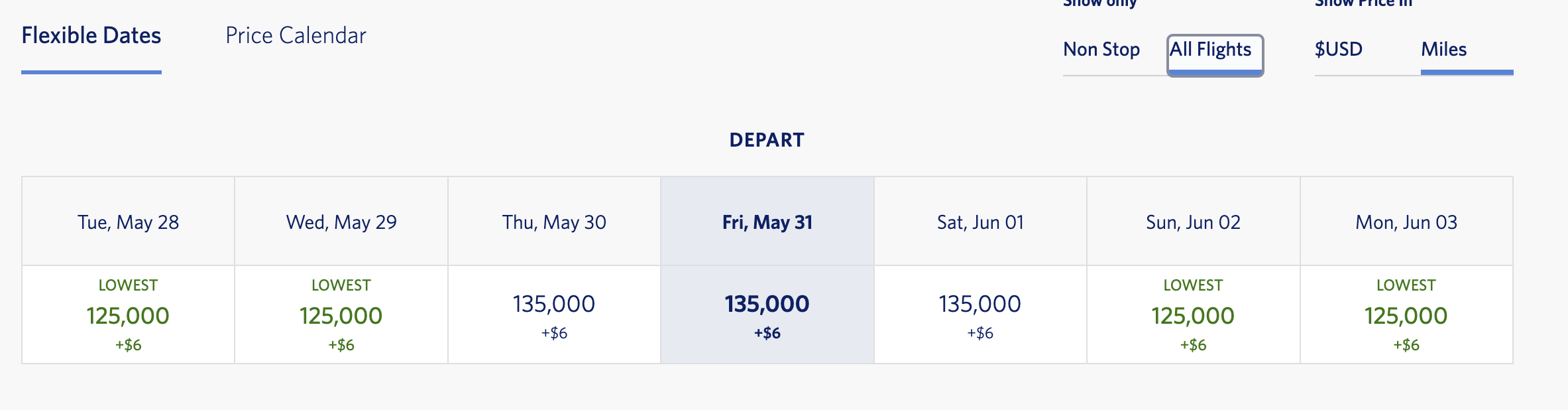Choose the 125,000 miles fare on May 28
Viewport: 1568px width, 410px height.
pyautogui.click(x=128, y=316)
